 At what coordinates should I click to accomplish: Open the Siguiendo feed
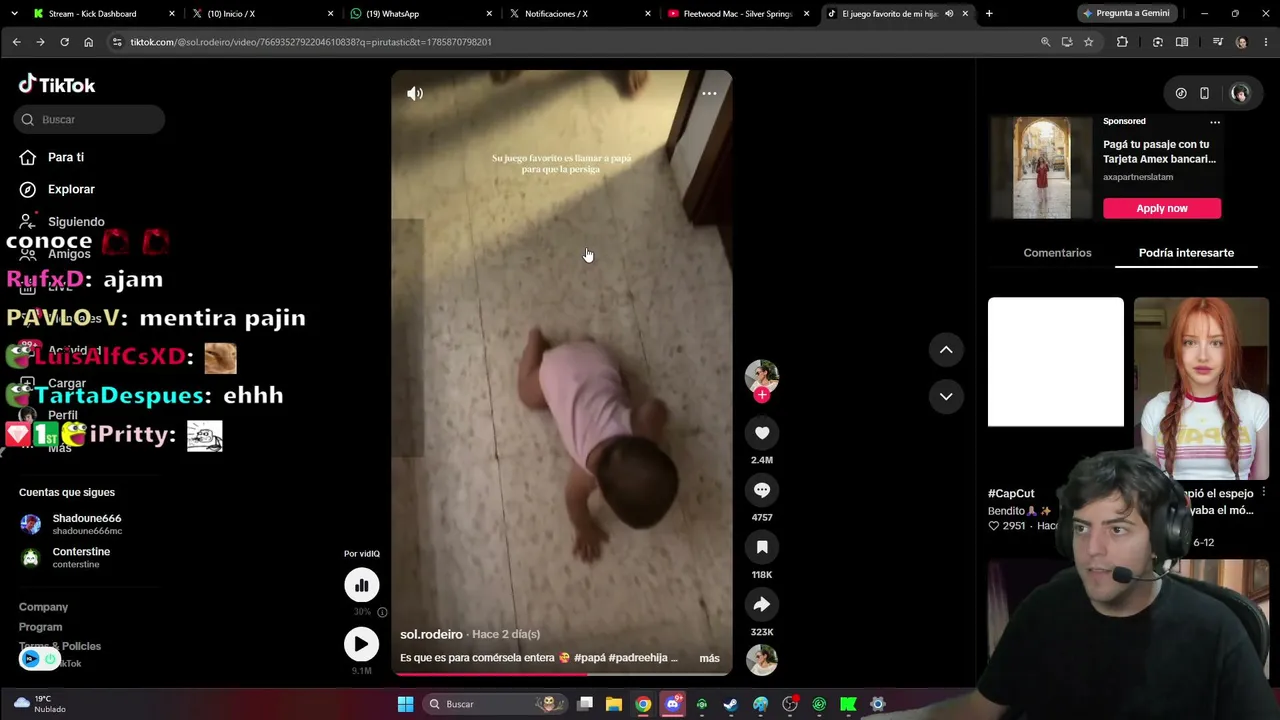pyautogui.click(x=76, y=222)
